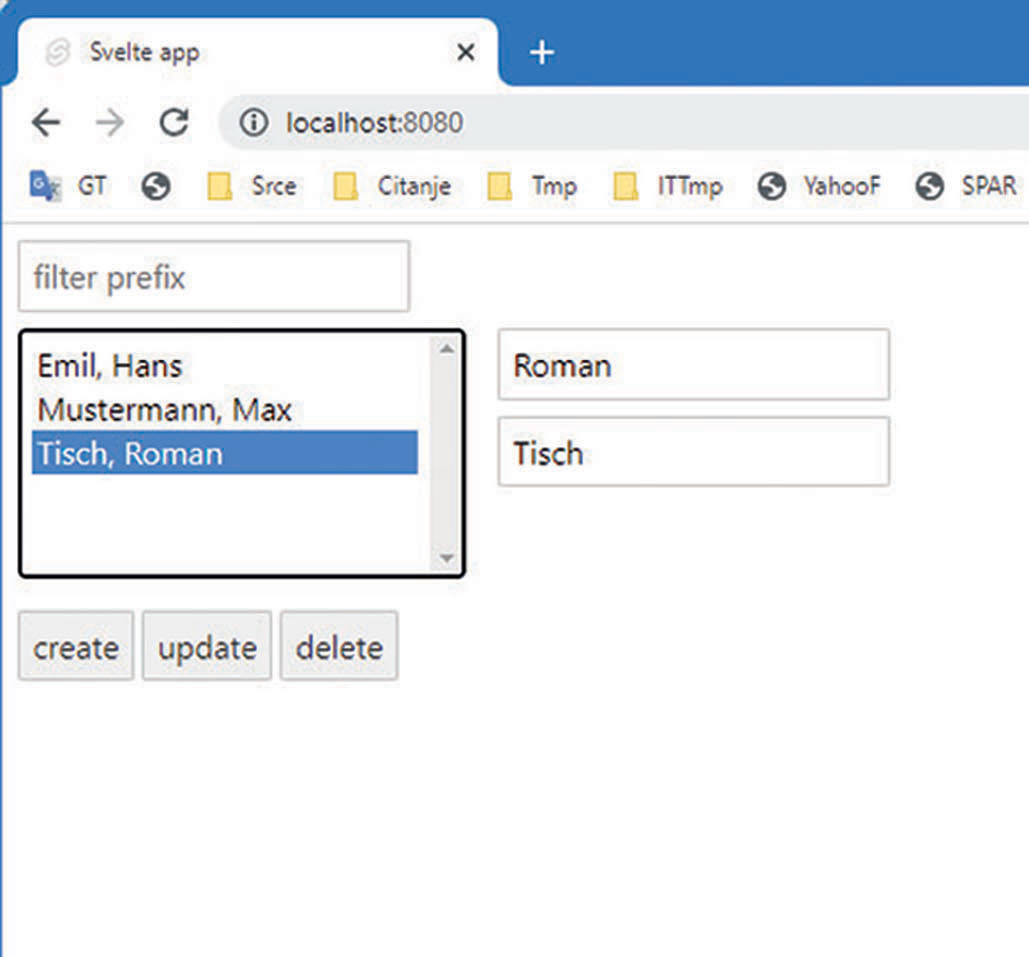Click the browser forward arrow

tap(110, 123)
